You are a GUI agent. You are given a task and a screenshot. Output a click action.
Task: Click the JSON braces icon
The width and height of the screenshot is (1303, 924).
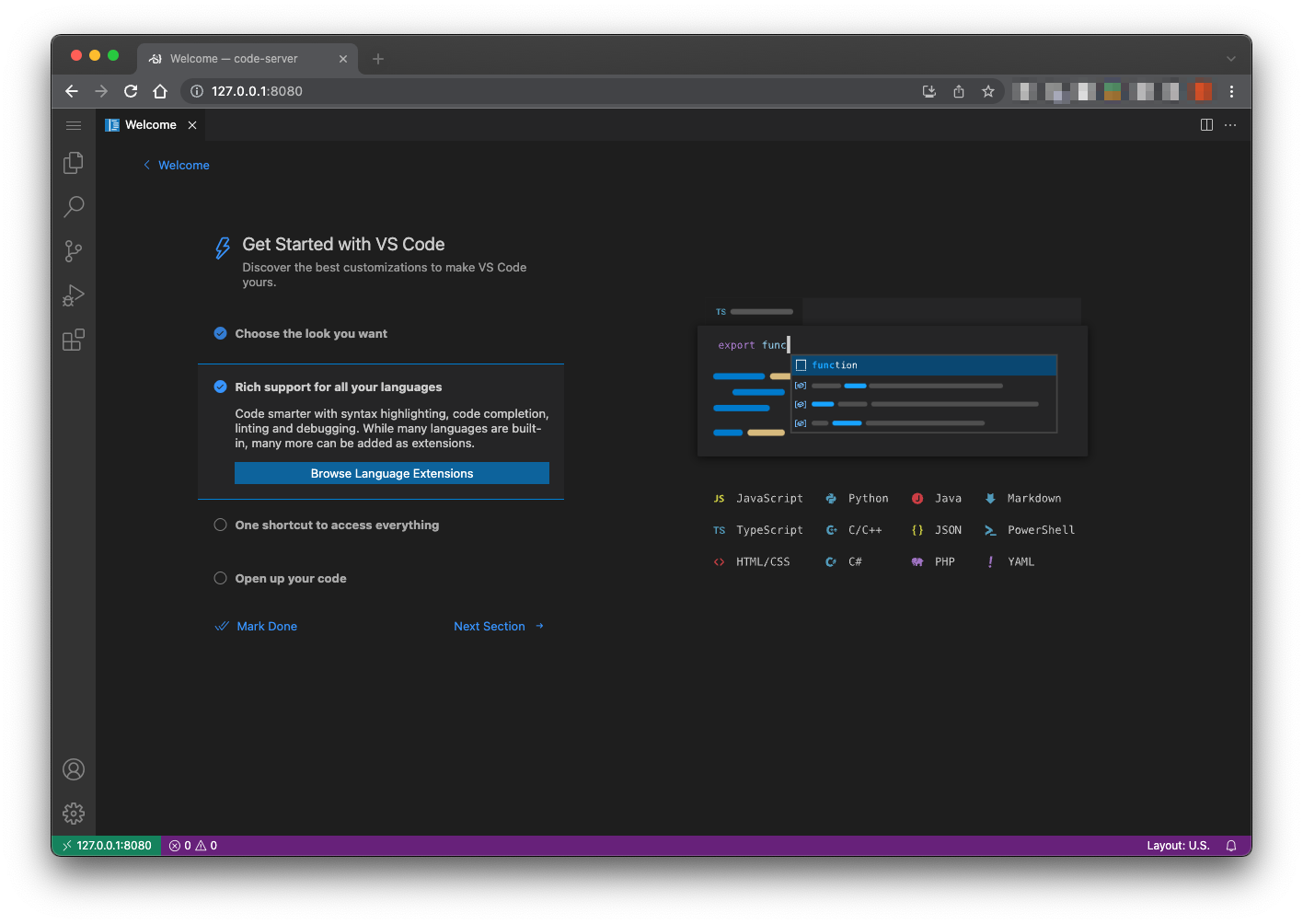917,530
